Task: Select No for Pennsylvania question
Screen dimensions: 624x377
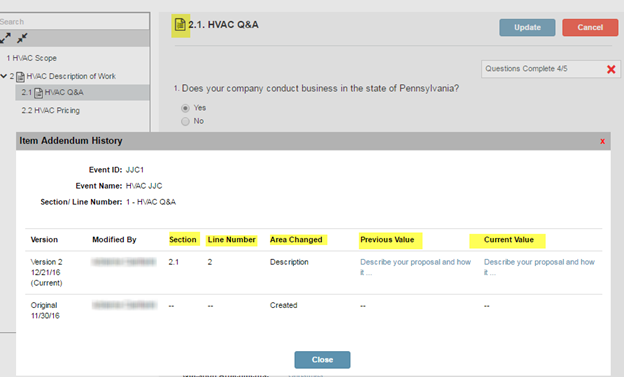Action: 185,121
